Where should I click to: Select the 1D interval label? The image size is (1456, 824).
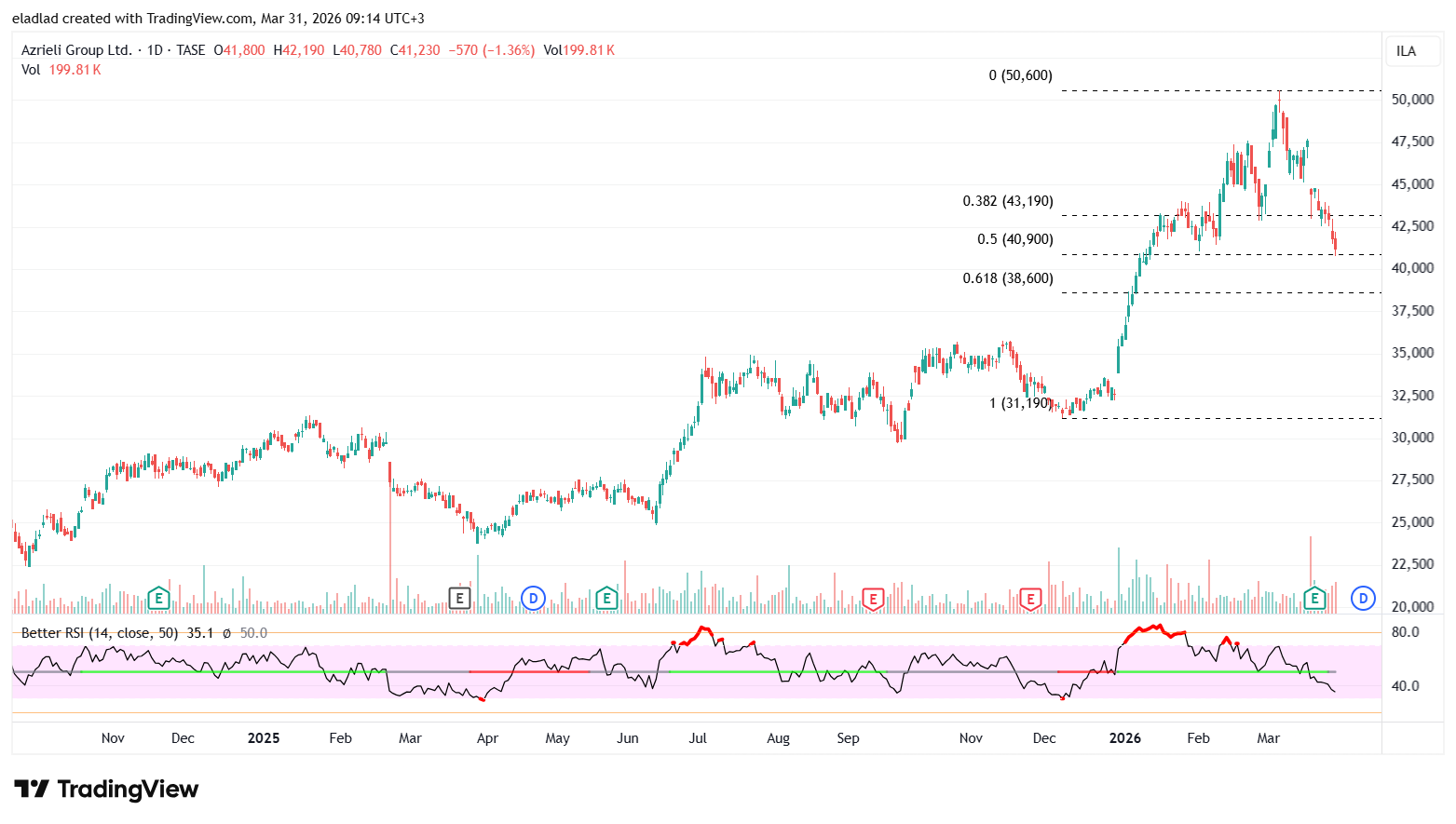(155, 50)
